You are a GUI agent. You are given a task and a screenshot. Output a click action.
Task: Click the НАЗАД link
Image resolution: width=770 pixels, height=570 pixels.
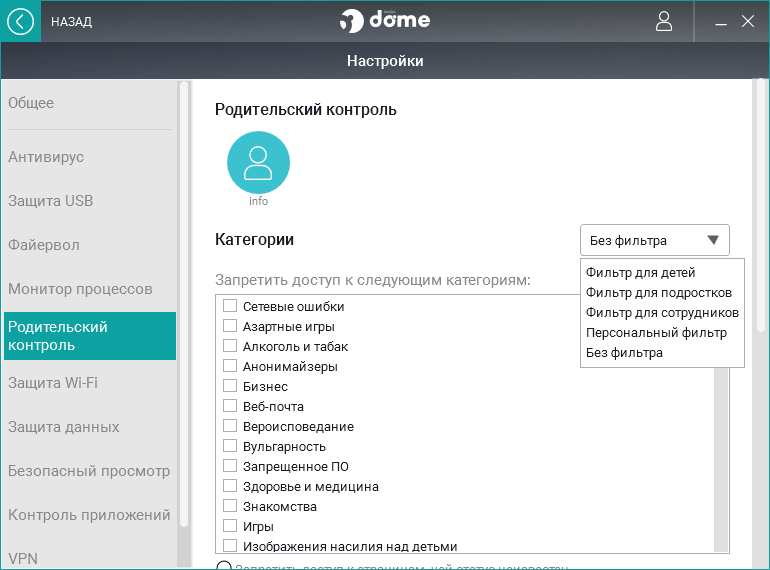(x=71, y=22)
